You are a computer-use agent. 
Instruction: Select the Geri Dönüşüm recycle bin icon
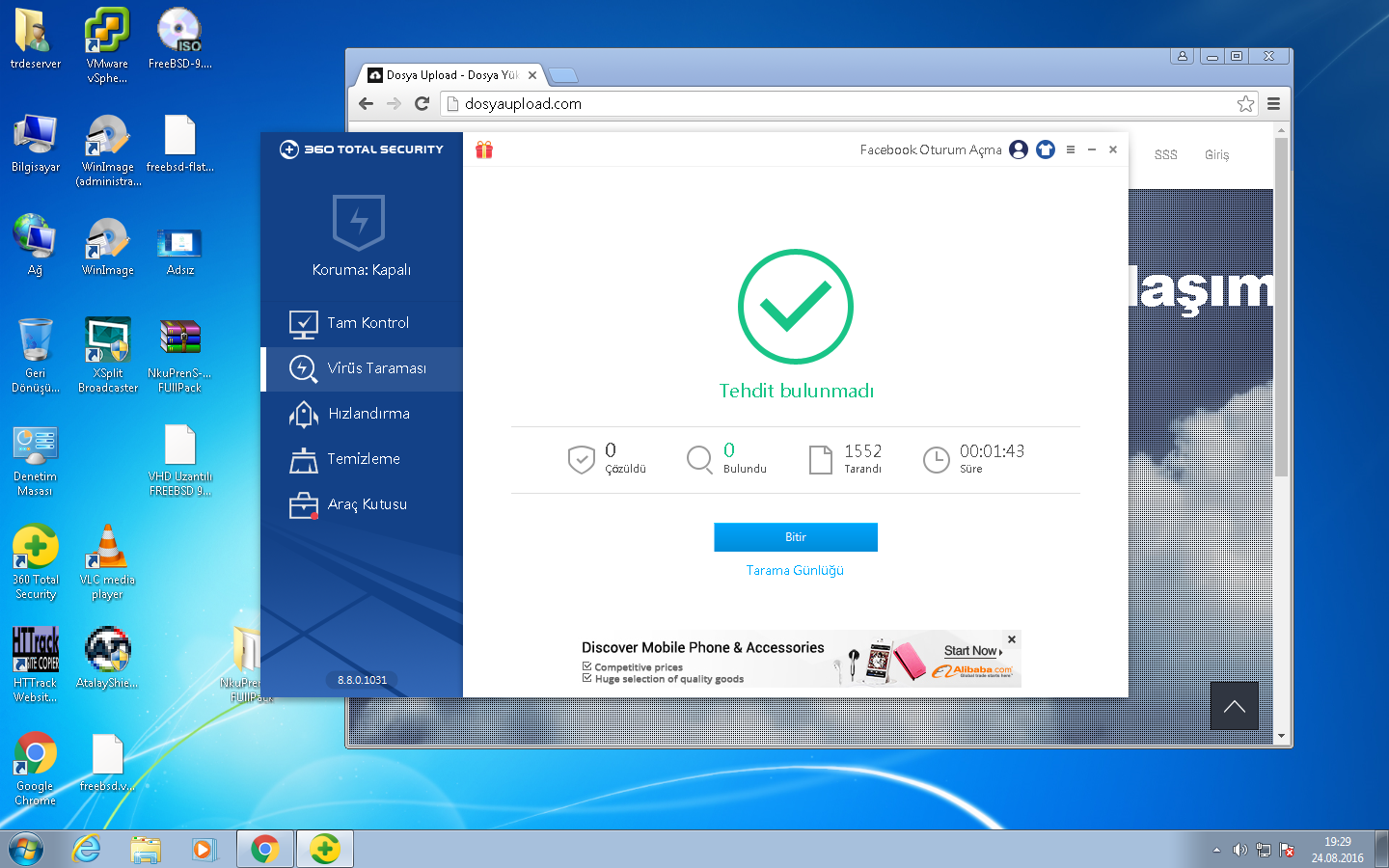[36, 355]
